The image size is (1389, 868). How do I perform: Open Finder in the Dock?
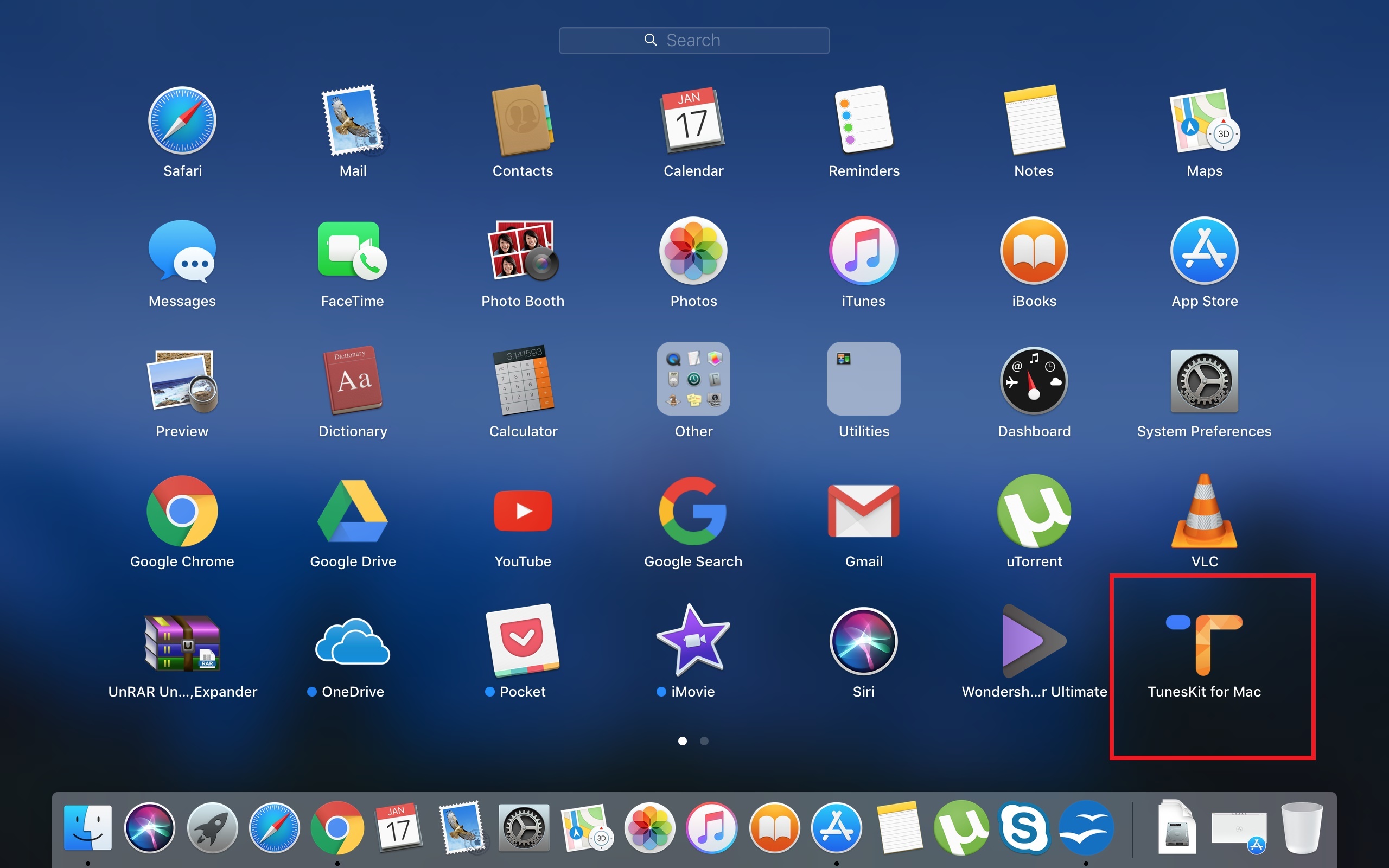(88, 827)
